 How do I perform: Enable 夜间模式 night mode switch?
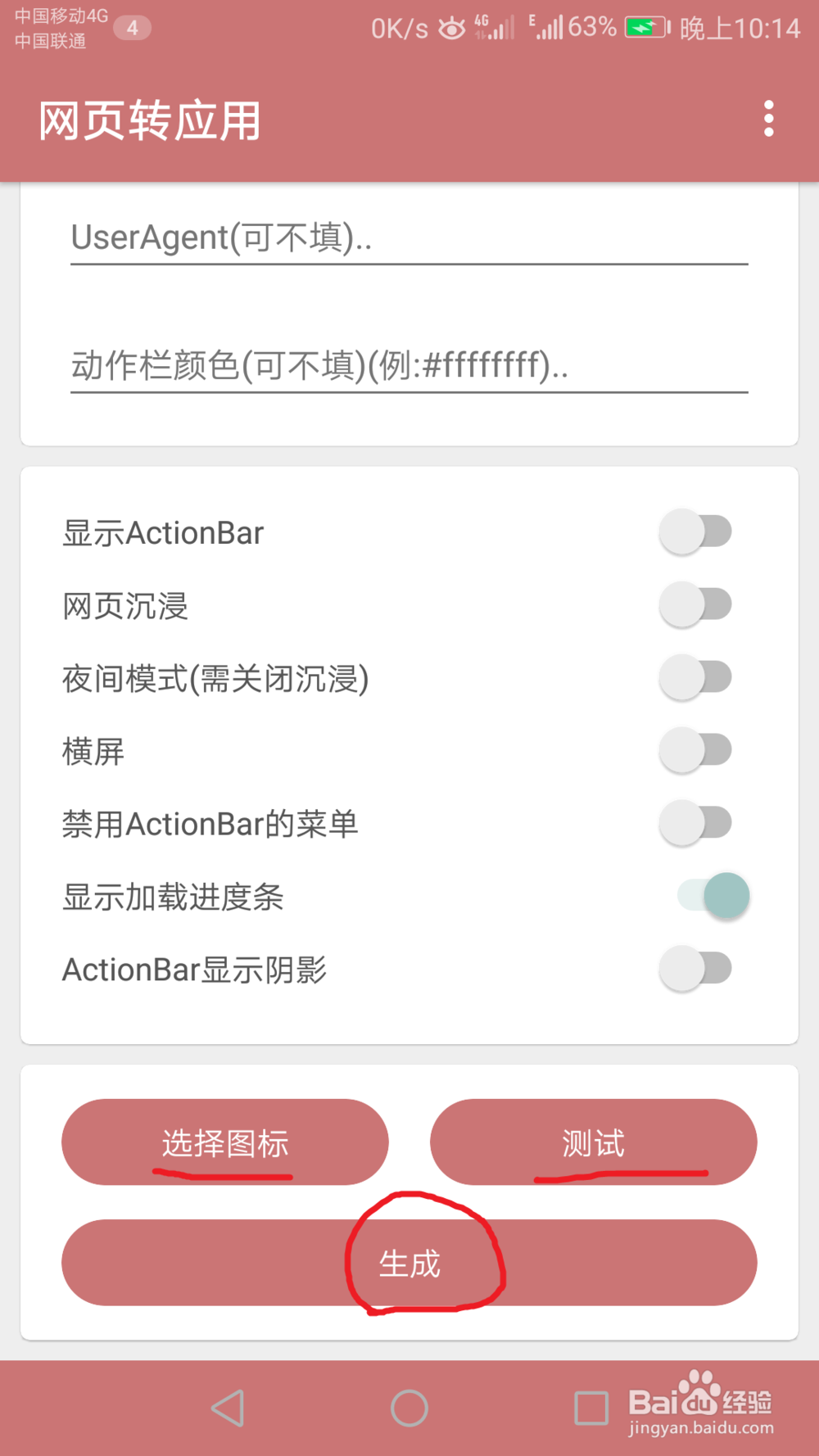pyautogui.click(x=696, y=678)
